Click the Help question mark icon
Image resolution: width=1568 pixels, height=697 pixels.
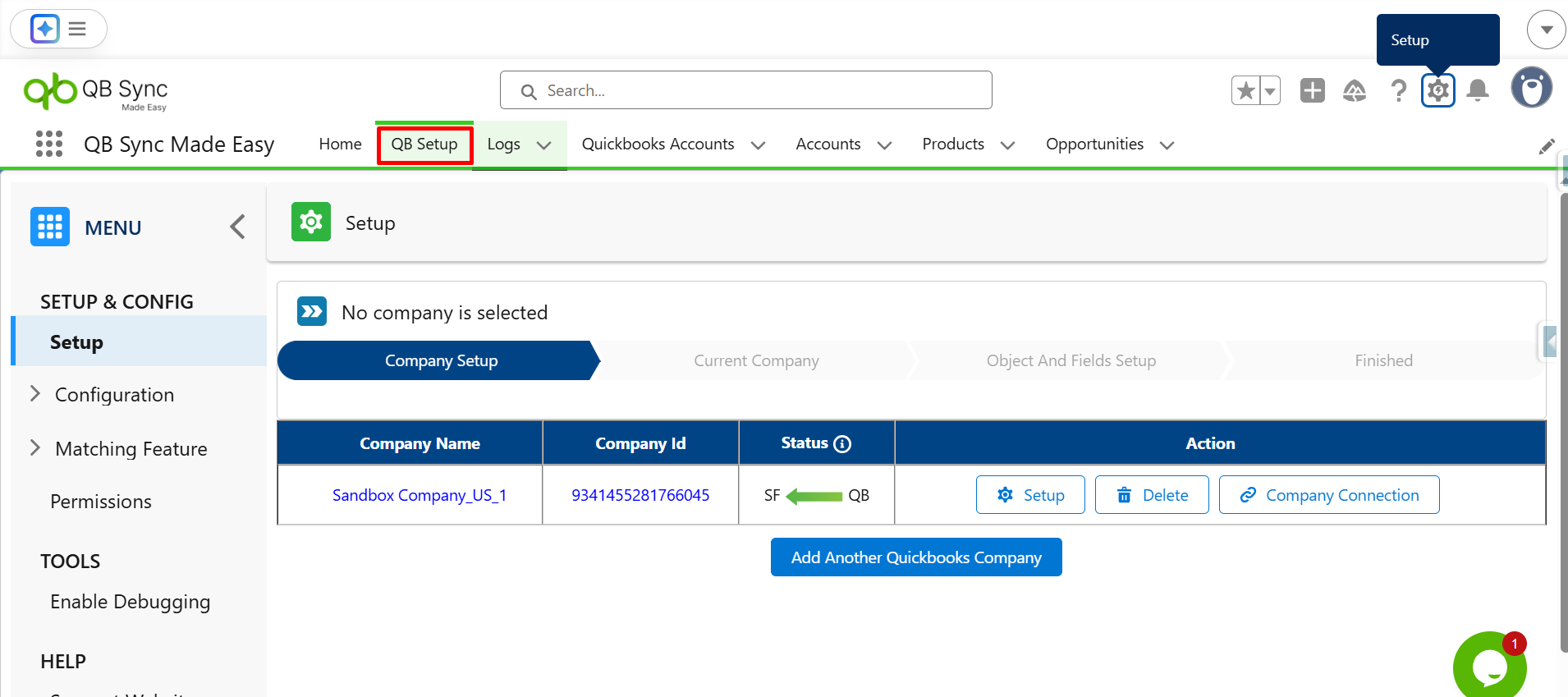[1398, 90]
